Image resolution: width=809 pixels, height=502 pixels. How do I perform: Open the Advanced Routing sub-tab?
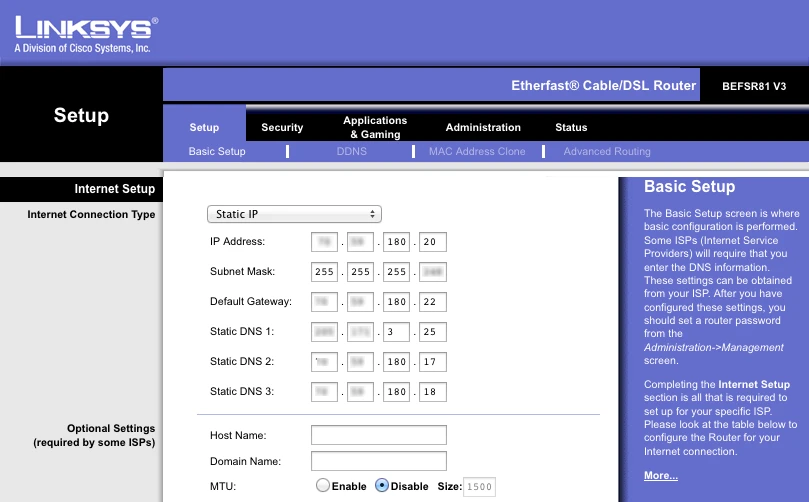point(607,152)
